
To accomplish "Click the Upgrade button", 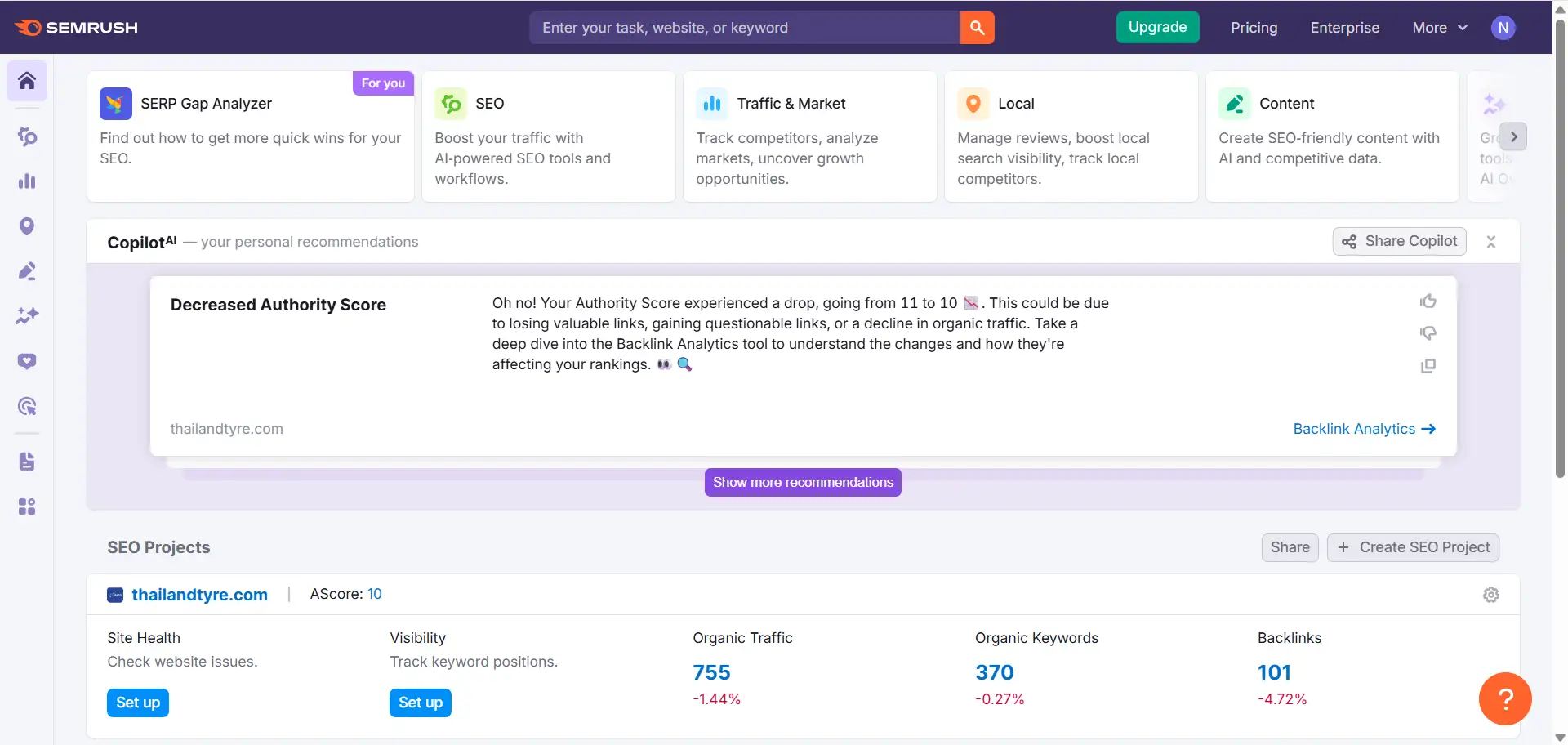I will click(1158, 27).
